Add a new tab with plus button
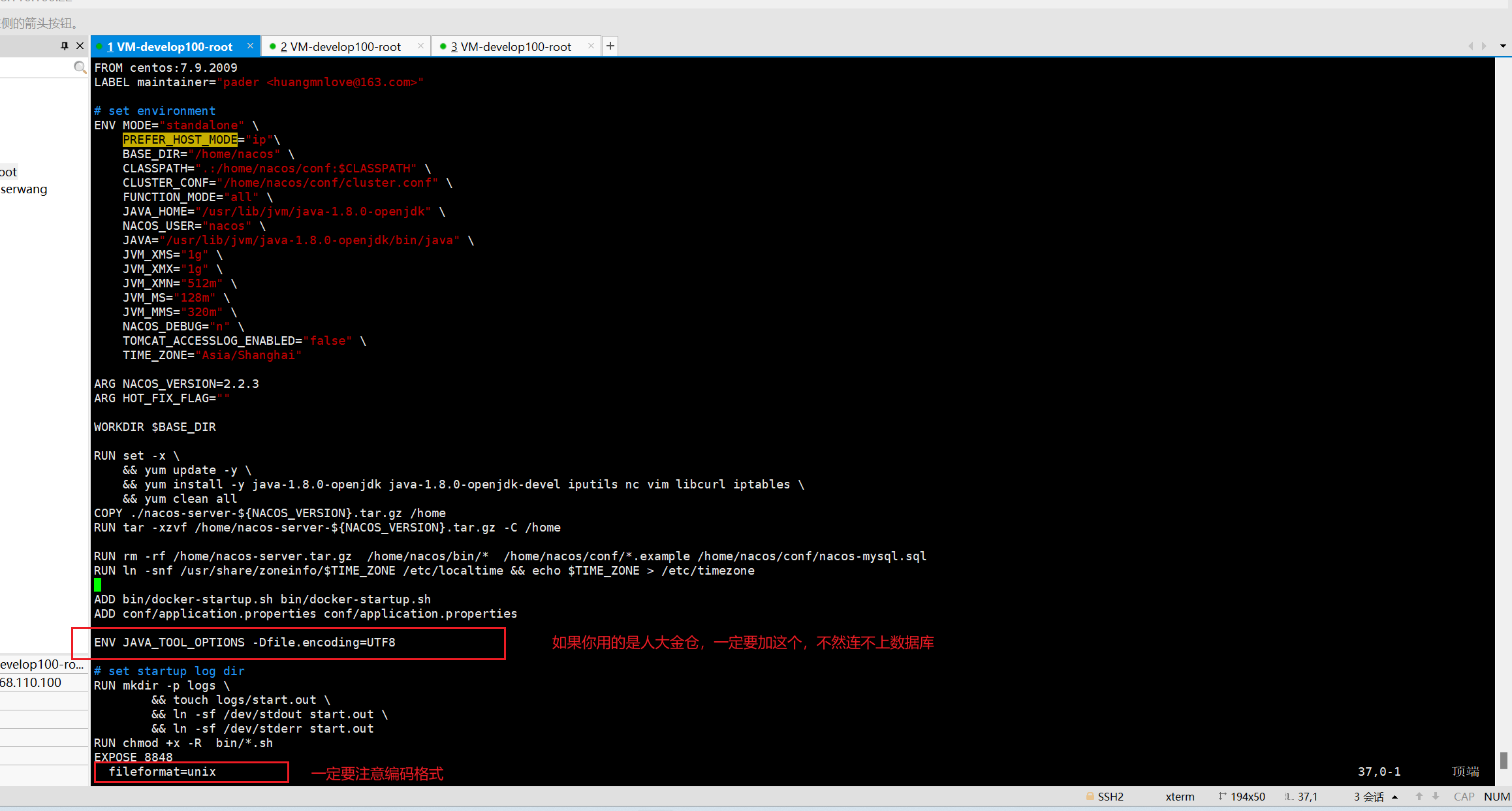Viewport: 1512px width, 811px height. [x=610, y=46]
